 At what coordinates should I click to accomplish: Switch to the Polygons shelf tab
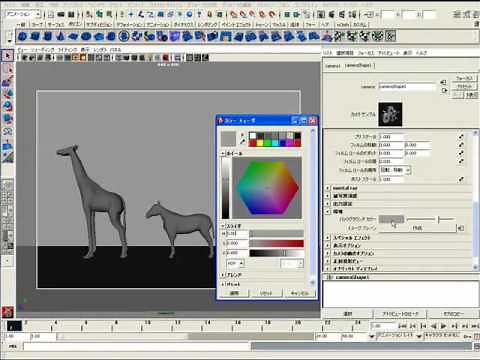pos(75,24)
